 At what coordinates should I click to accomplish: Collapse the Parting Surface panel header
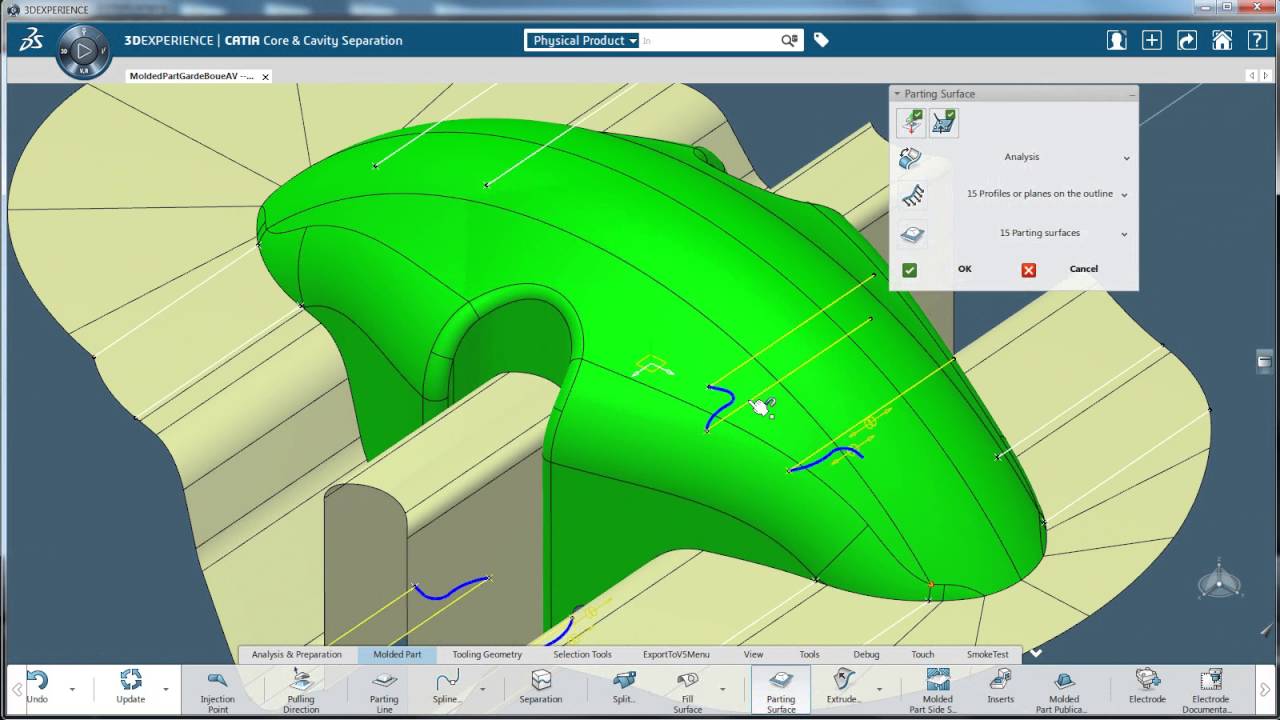(897, 94)
